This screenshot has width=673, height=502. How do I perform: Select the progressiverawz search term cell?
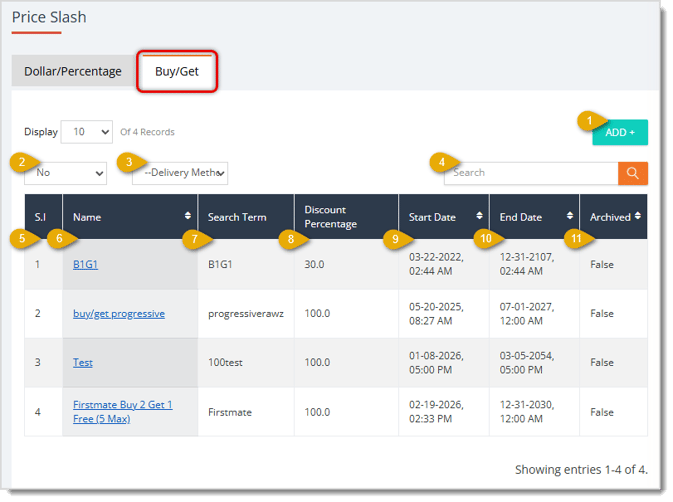tap(246, 314)
